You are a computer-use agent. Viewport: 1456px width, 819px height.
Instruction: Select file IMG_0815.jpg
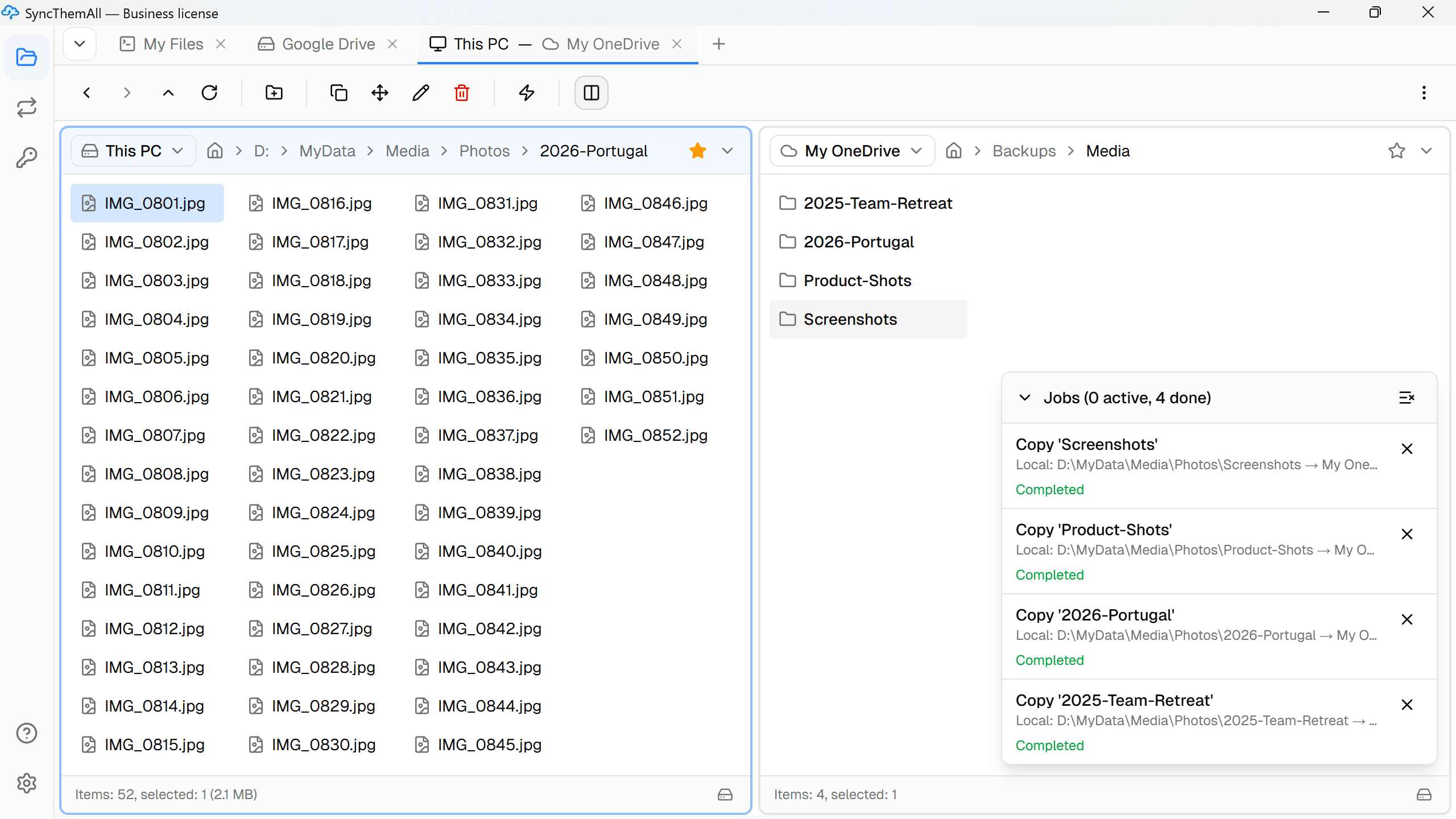tap(147, 744)
